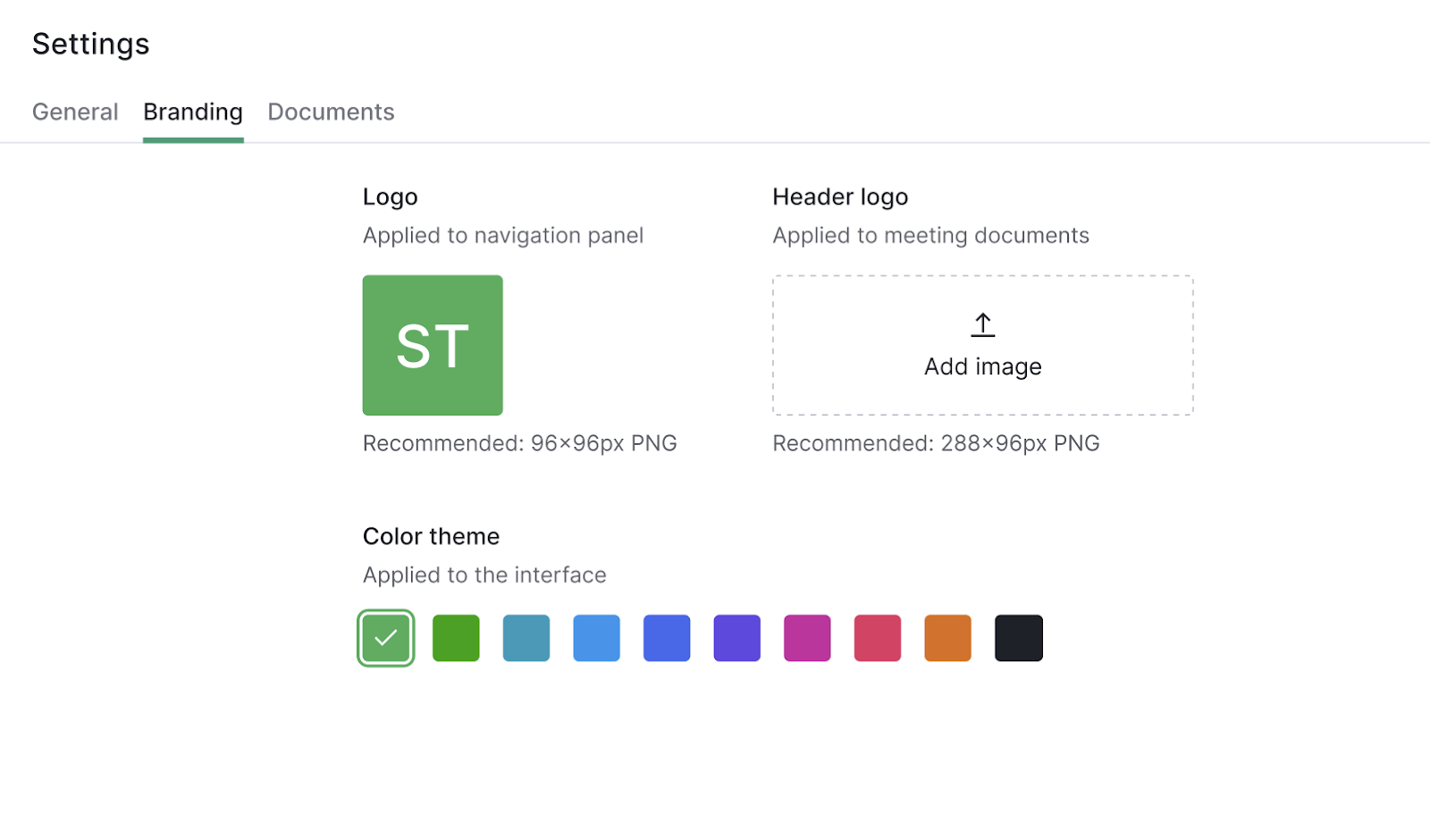Click the Settings page title
The image size is (1430, 840).
[x=91, y=44]
